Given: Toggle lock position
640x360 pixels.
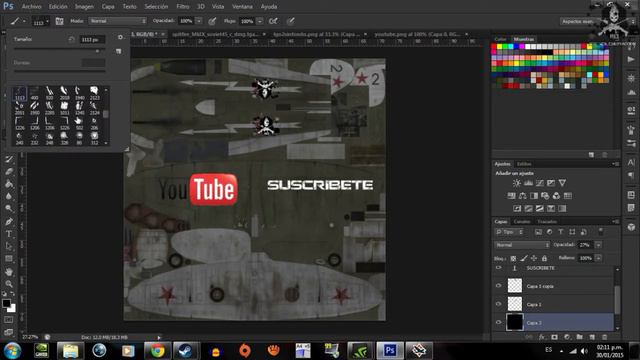Looking at the screenshot, I should [x=534, y=258].
